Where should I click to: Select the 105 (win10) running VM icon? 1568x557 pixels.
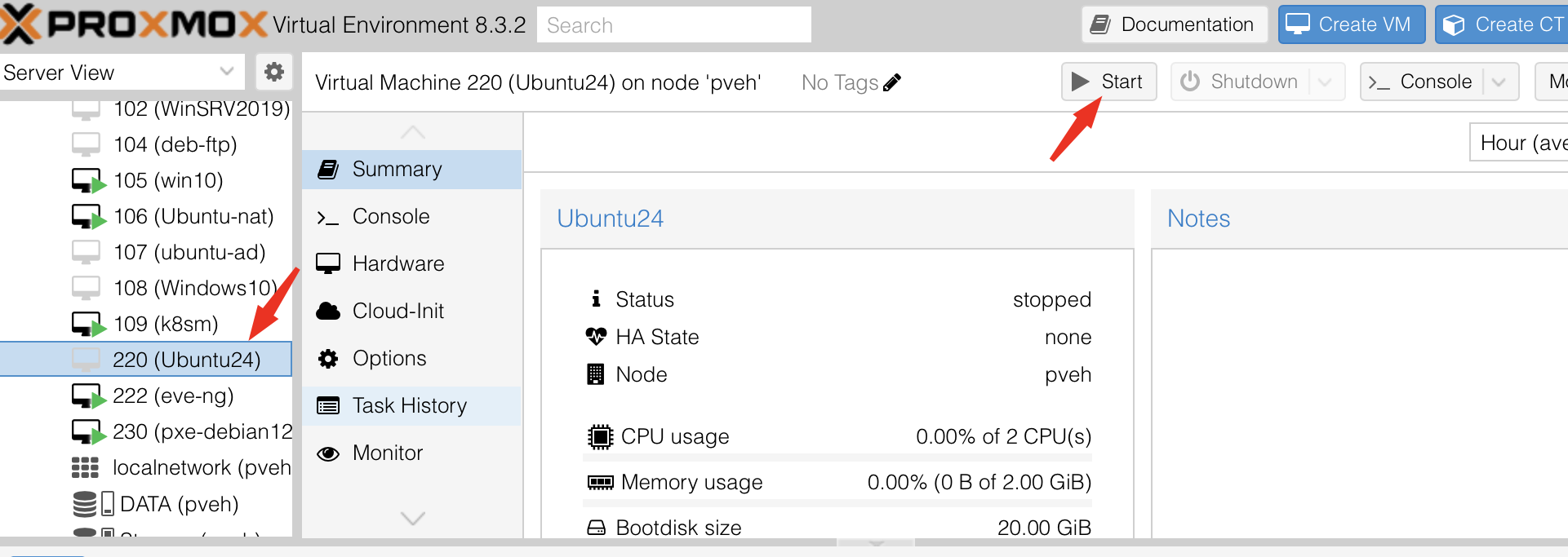[x=88, y=180]
